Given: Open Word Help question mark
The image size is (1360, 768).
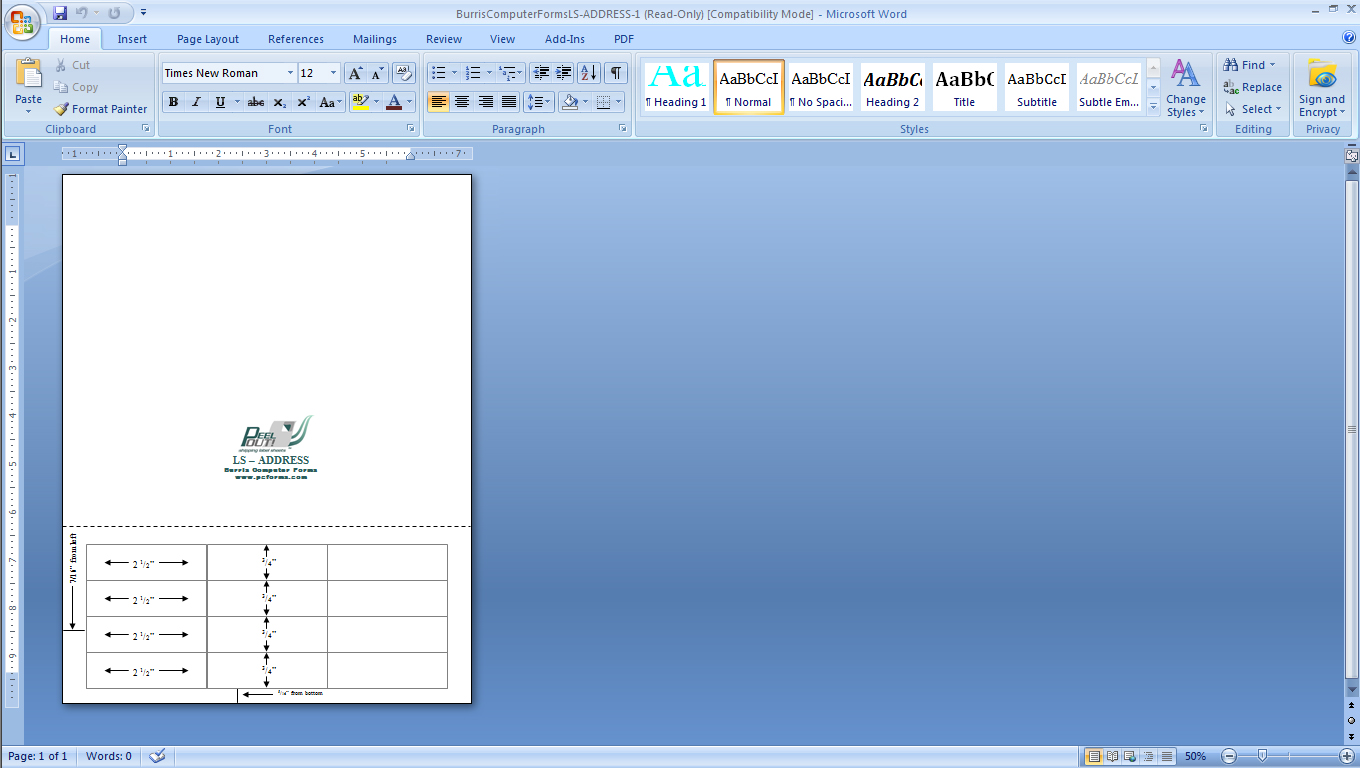Looking at the screenshot, I should [1349, 38].
